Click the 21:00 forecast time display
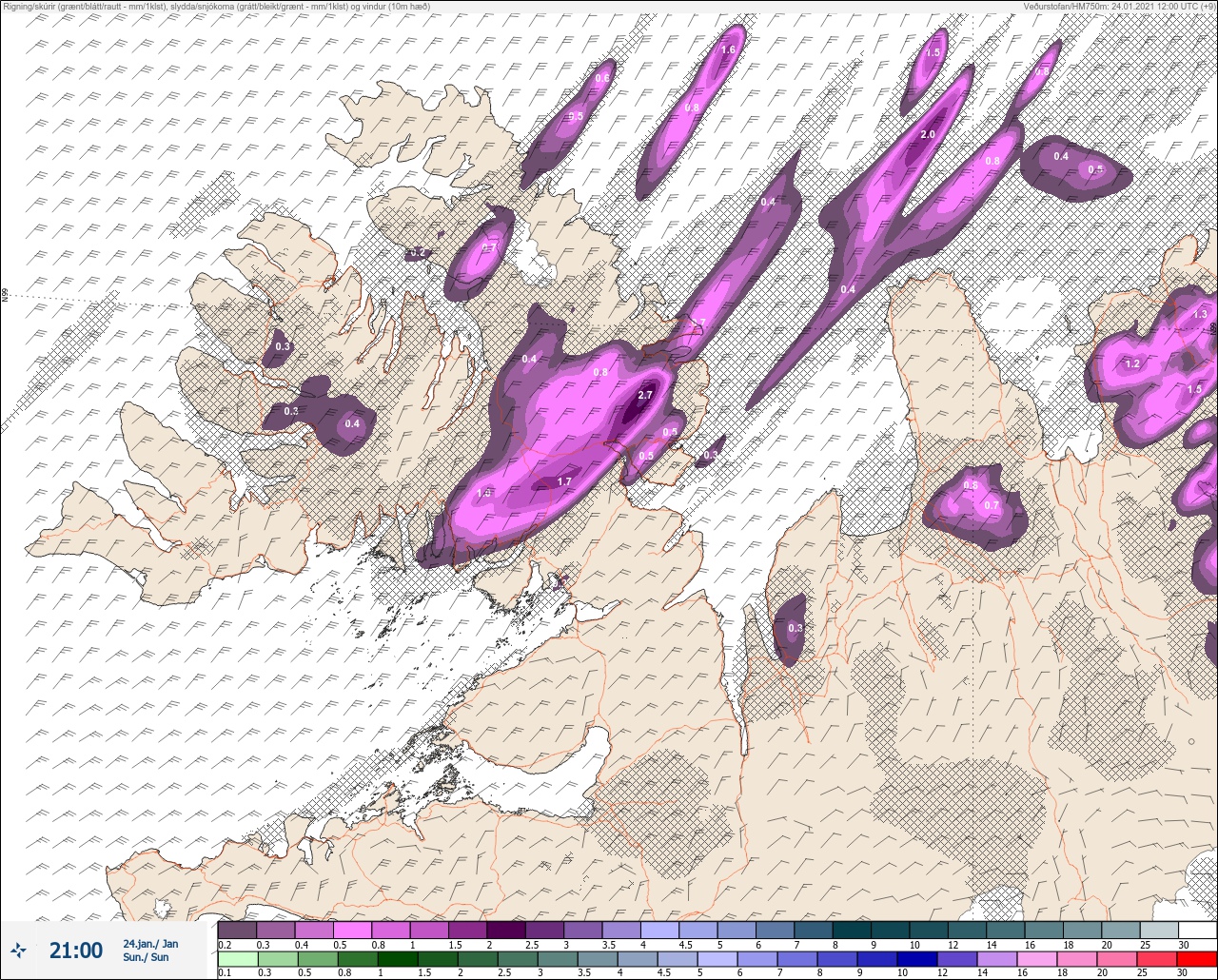 click(76, 950)
